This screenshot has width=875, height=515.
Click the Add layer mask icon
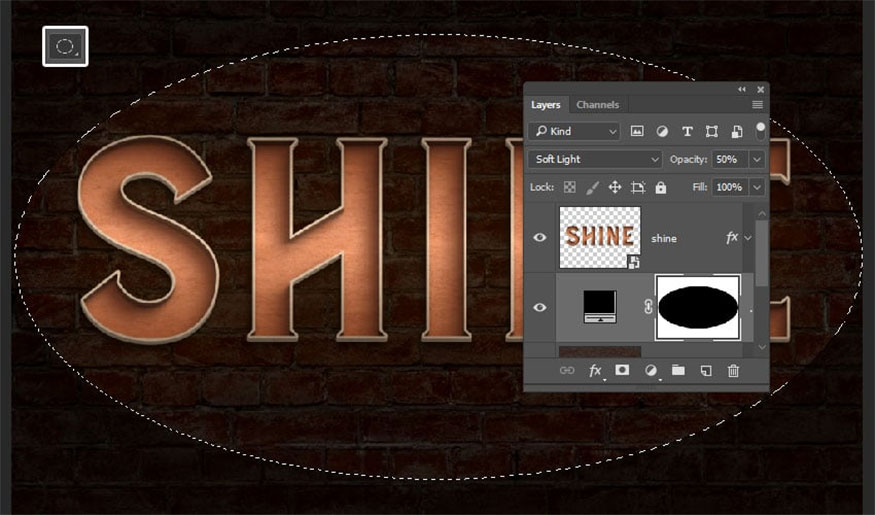point(622,371)
